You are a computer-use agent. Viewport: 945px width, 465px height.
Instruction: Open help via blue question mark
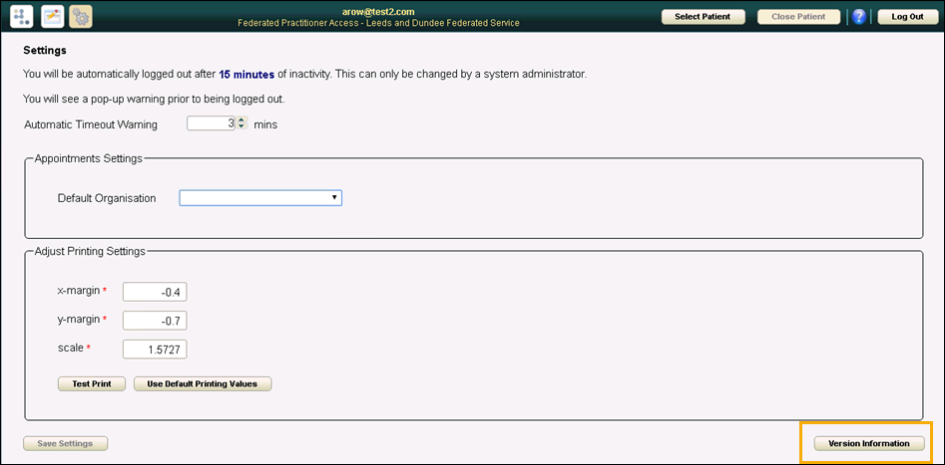tap(858, 17)
